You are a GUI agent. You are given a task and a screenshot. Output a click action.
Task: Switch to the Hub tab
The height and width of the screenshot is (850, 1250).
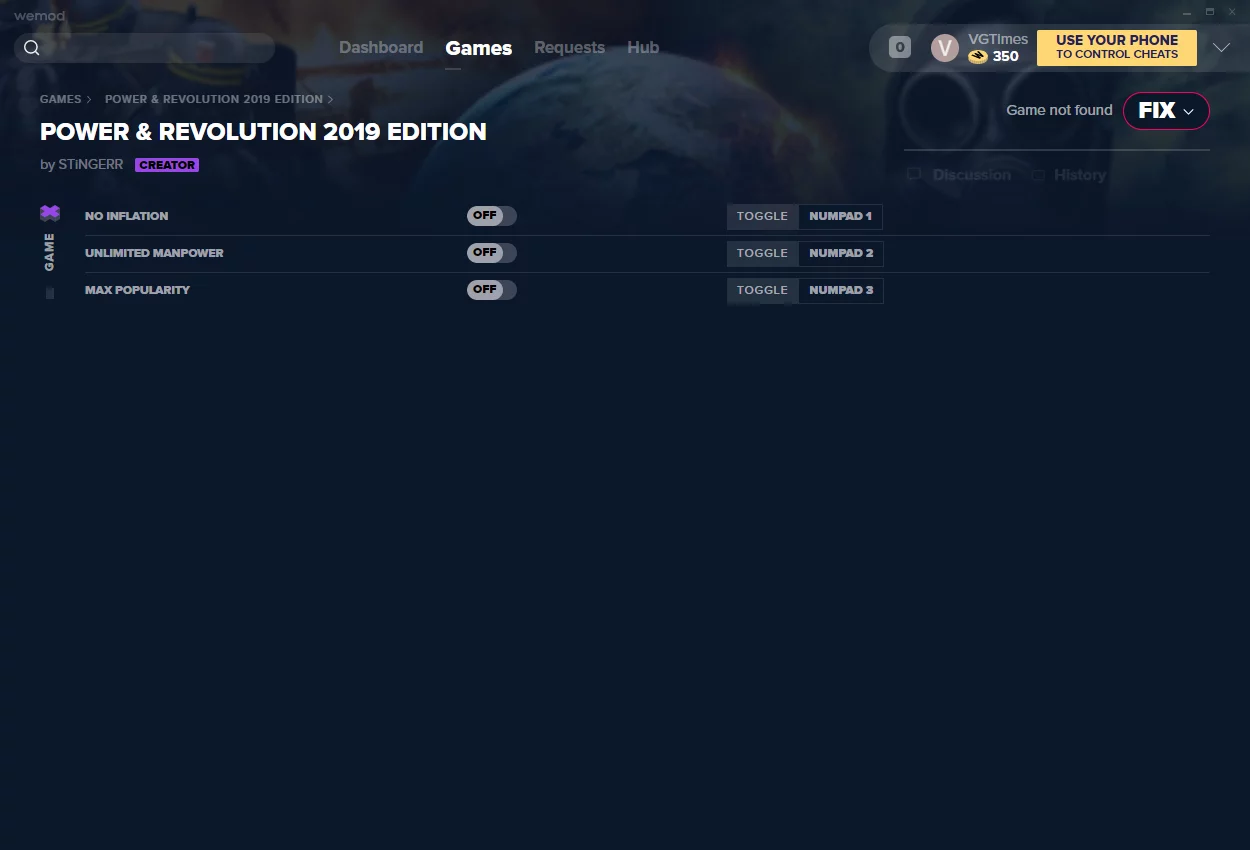click(x=643, y=48)
